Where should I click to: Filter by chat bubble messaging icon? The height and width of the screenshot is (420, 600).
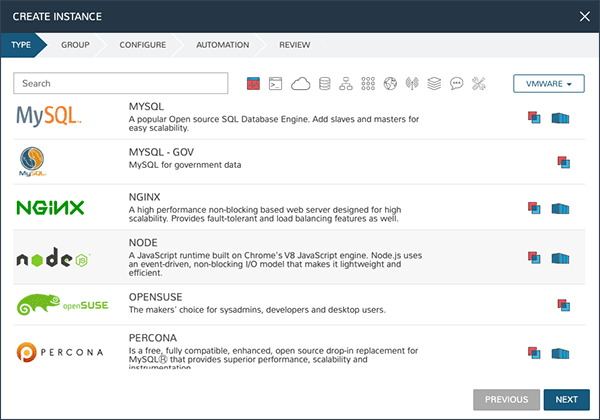click(x=457, y=83)
